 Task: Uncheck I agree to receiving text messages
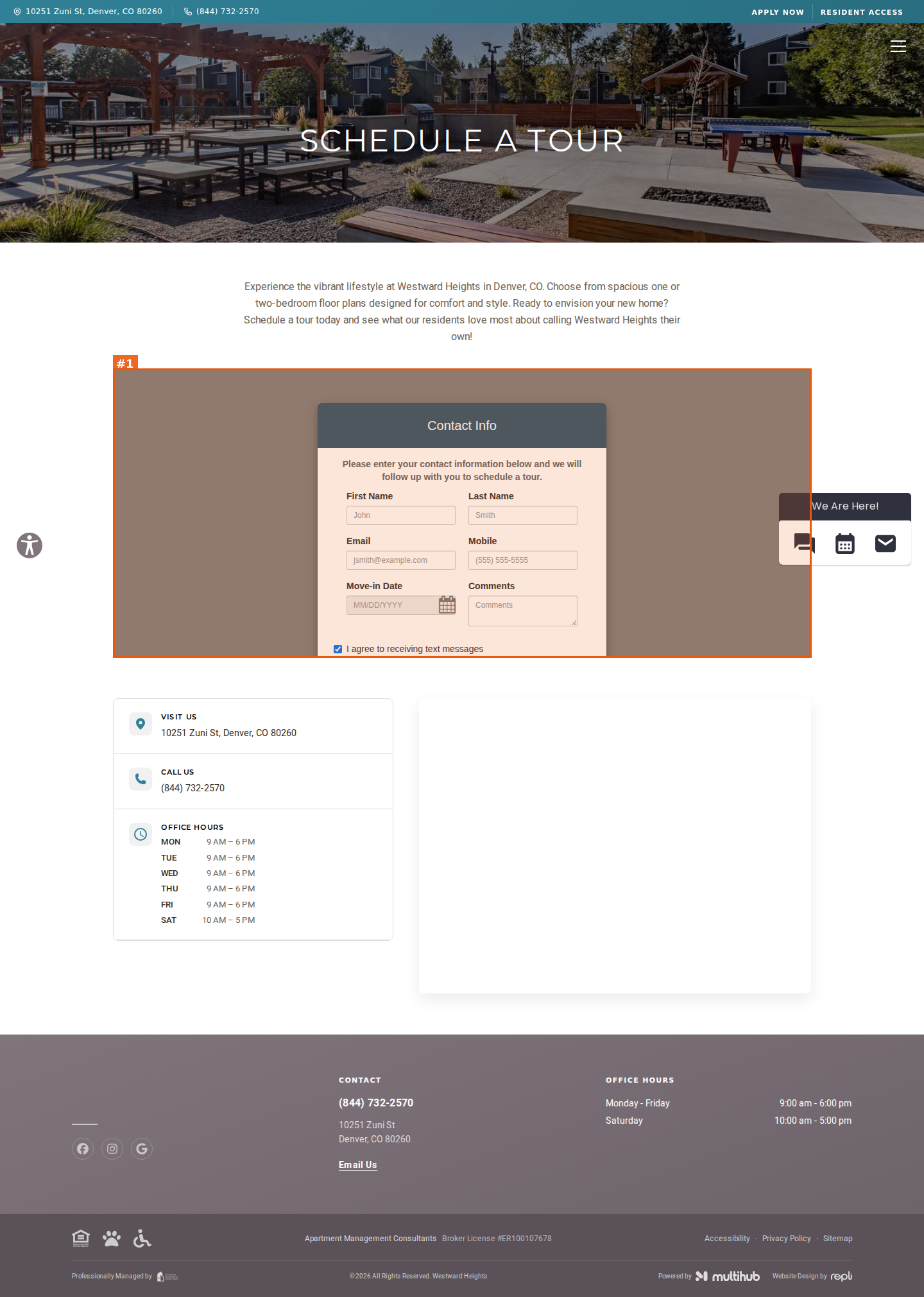pos(338,649)
